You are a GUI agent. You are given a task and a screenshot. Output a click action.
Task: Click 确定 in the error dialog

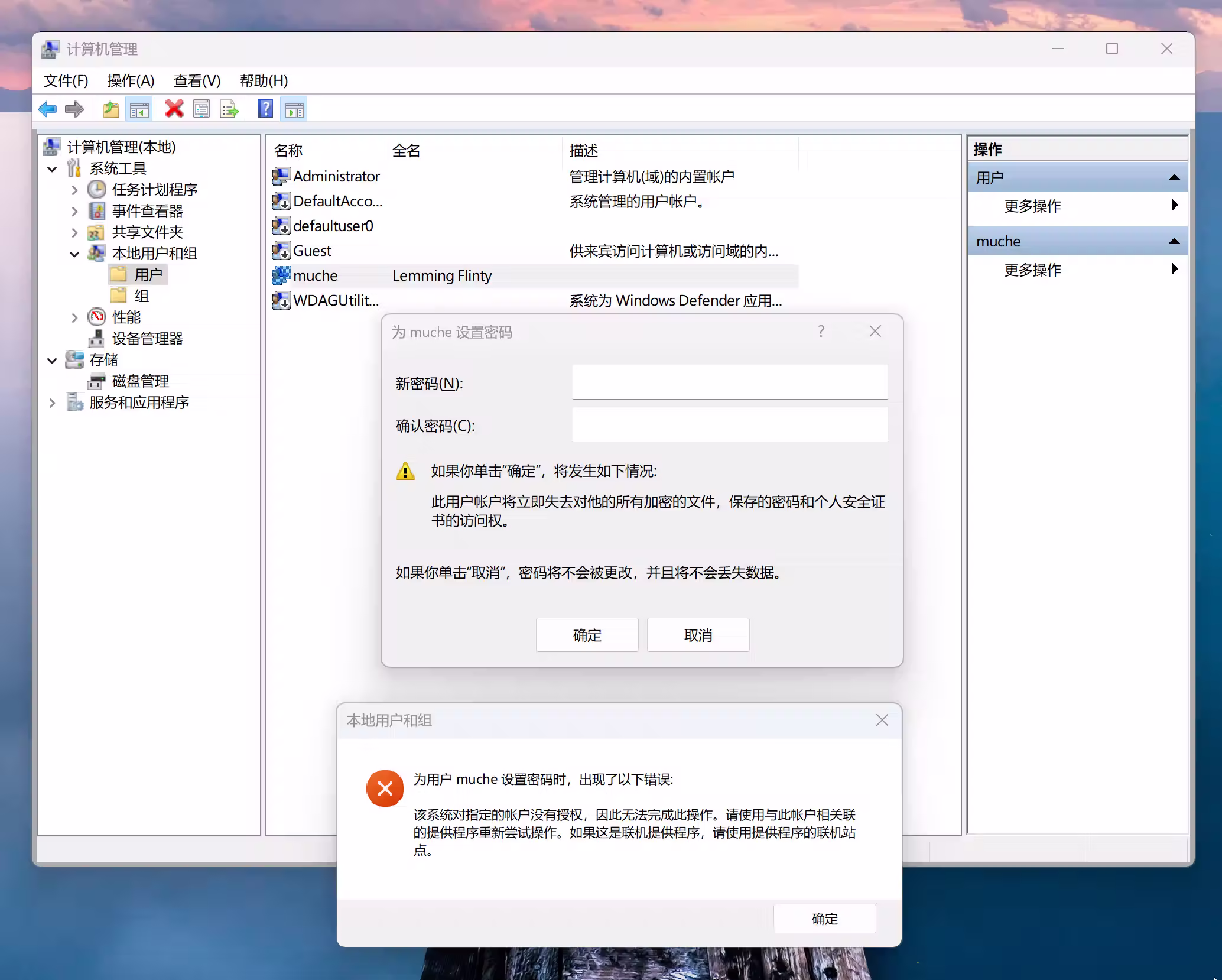pyautogui.click(x=824, y=919)
